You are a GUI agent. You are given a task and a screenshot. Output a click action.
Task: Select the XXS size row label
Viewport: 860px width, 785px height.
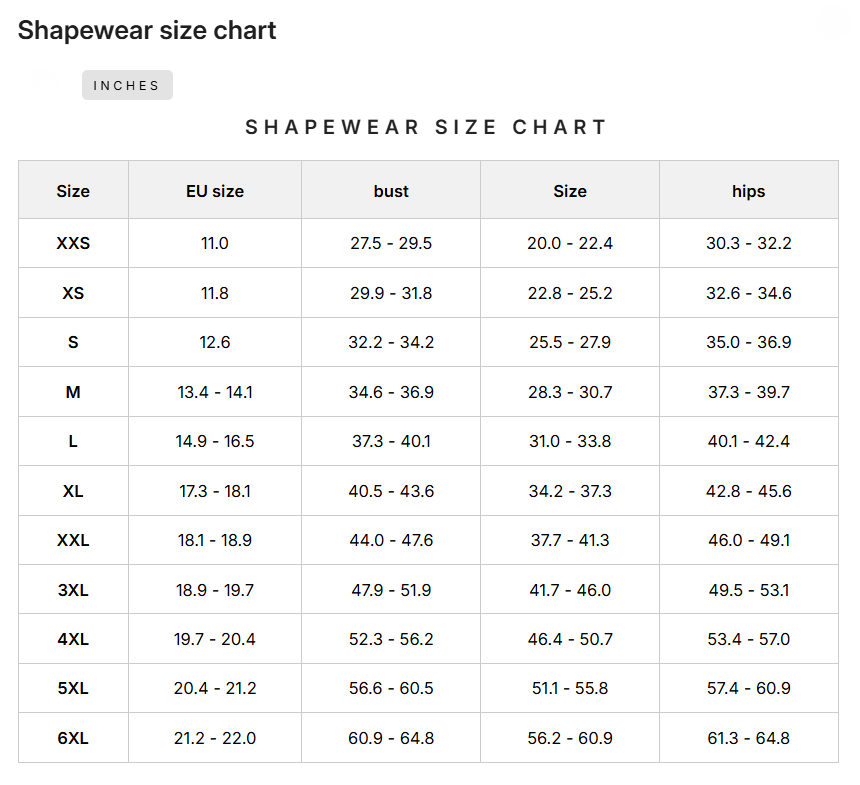(x=72, y=242)
